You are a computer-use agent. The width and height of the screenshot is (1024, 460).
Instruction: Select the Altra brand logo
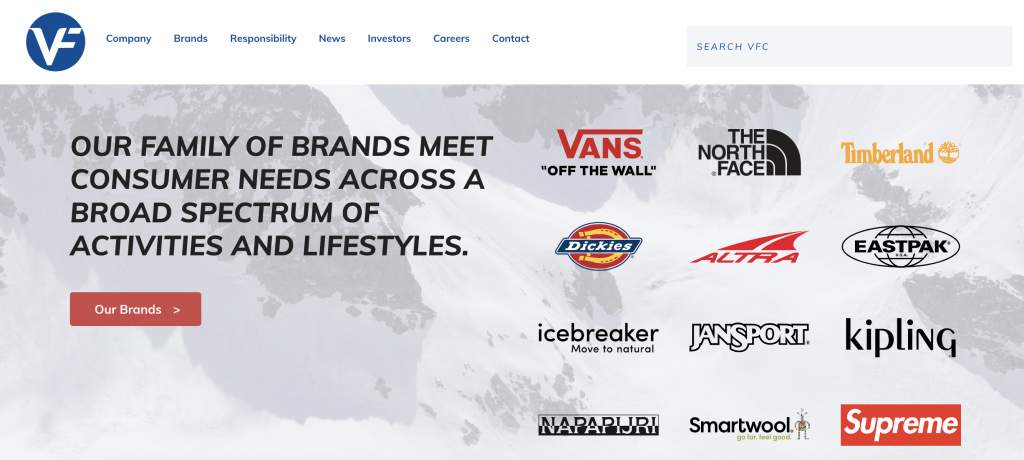coord(749,247)
